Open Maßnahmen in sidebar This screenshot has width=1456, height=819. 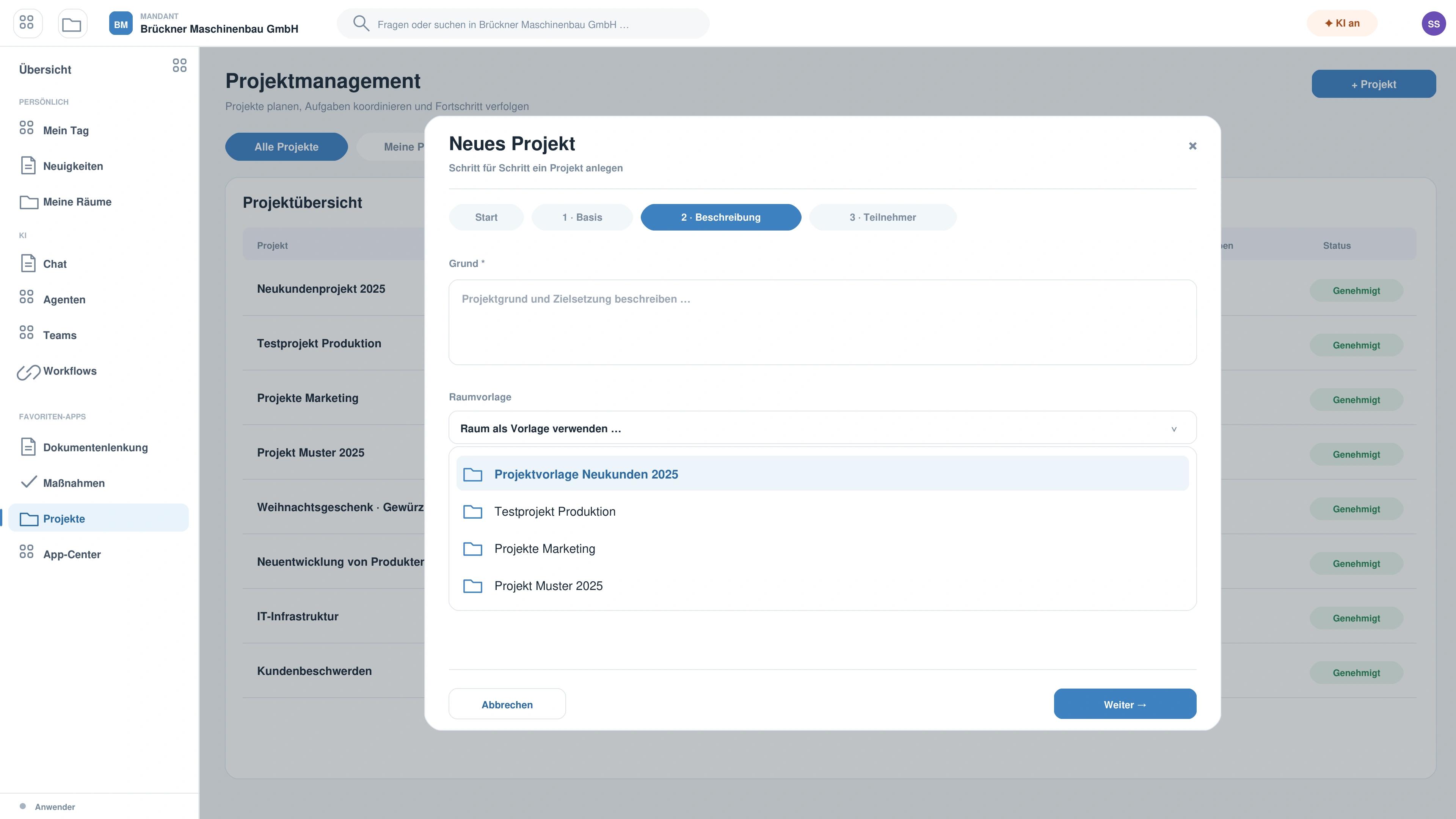pos(98,483)
